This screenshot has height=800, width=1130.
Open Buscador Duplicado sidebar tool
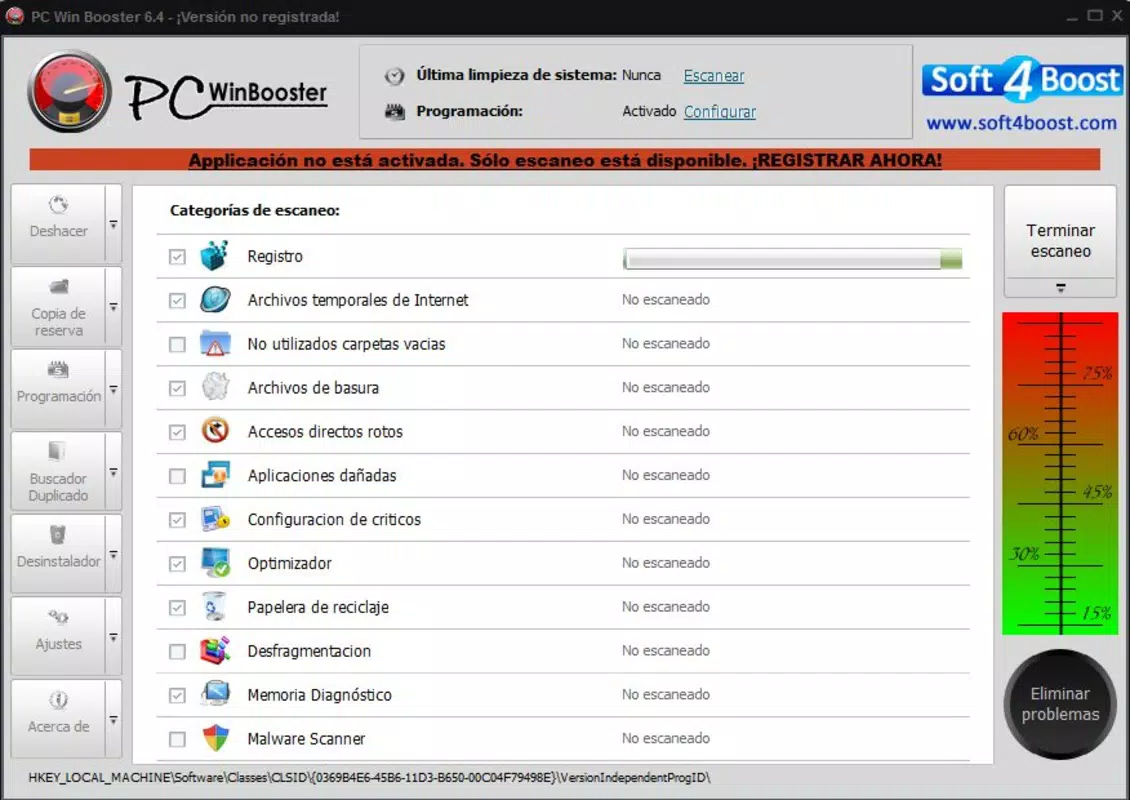coord(58,471)
